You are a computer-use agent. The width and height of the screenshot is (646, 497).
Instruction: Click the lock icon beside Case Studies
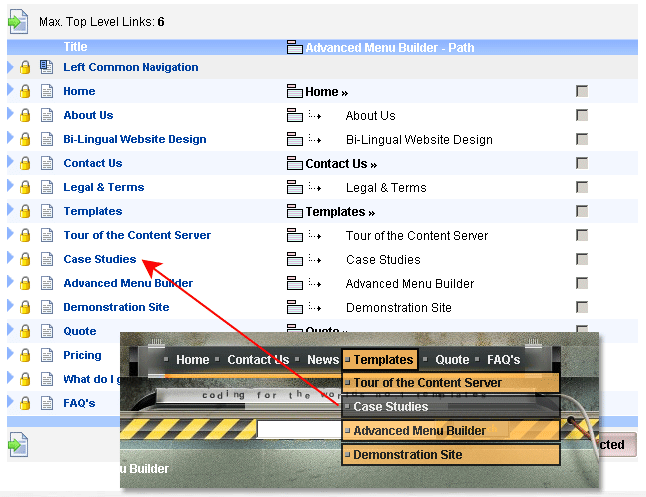[x=25, y=259]
